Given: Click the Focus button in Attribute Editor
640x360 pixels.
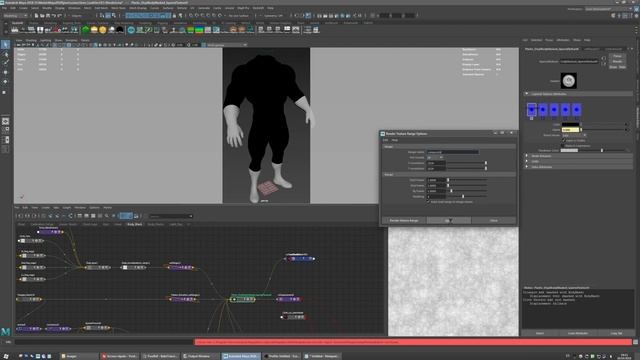Looking at the screenshot, I should point(617,56).
